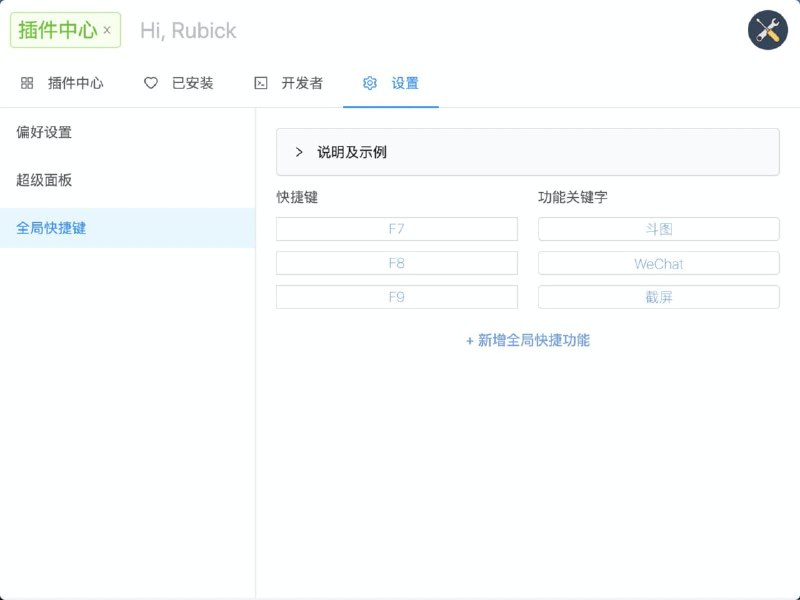Click the gear icon beside 设置
The height and width of the screenshot is (600, 800).
pyautogui.click(x=370, y=83)
